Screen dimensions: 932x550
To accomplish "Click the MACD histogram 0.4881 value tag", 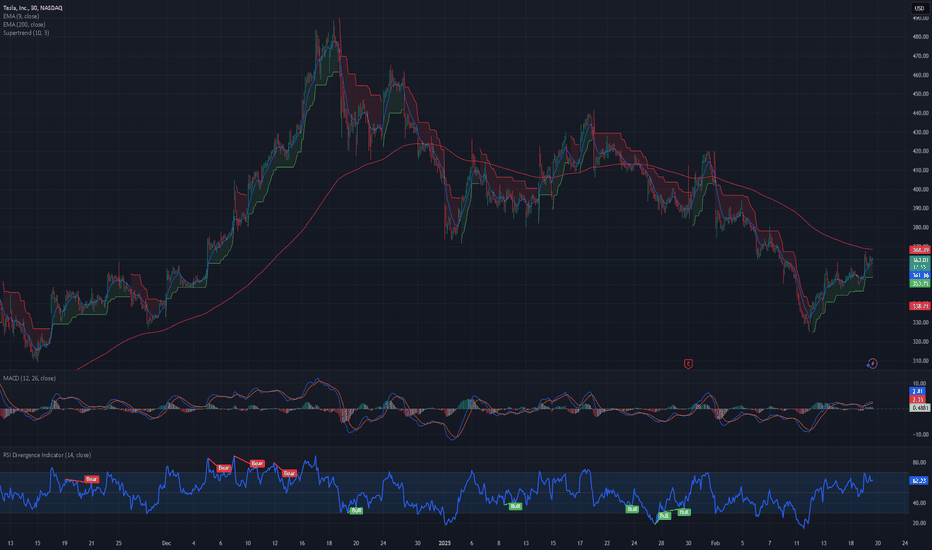I will click(920, 408).
